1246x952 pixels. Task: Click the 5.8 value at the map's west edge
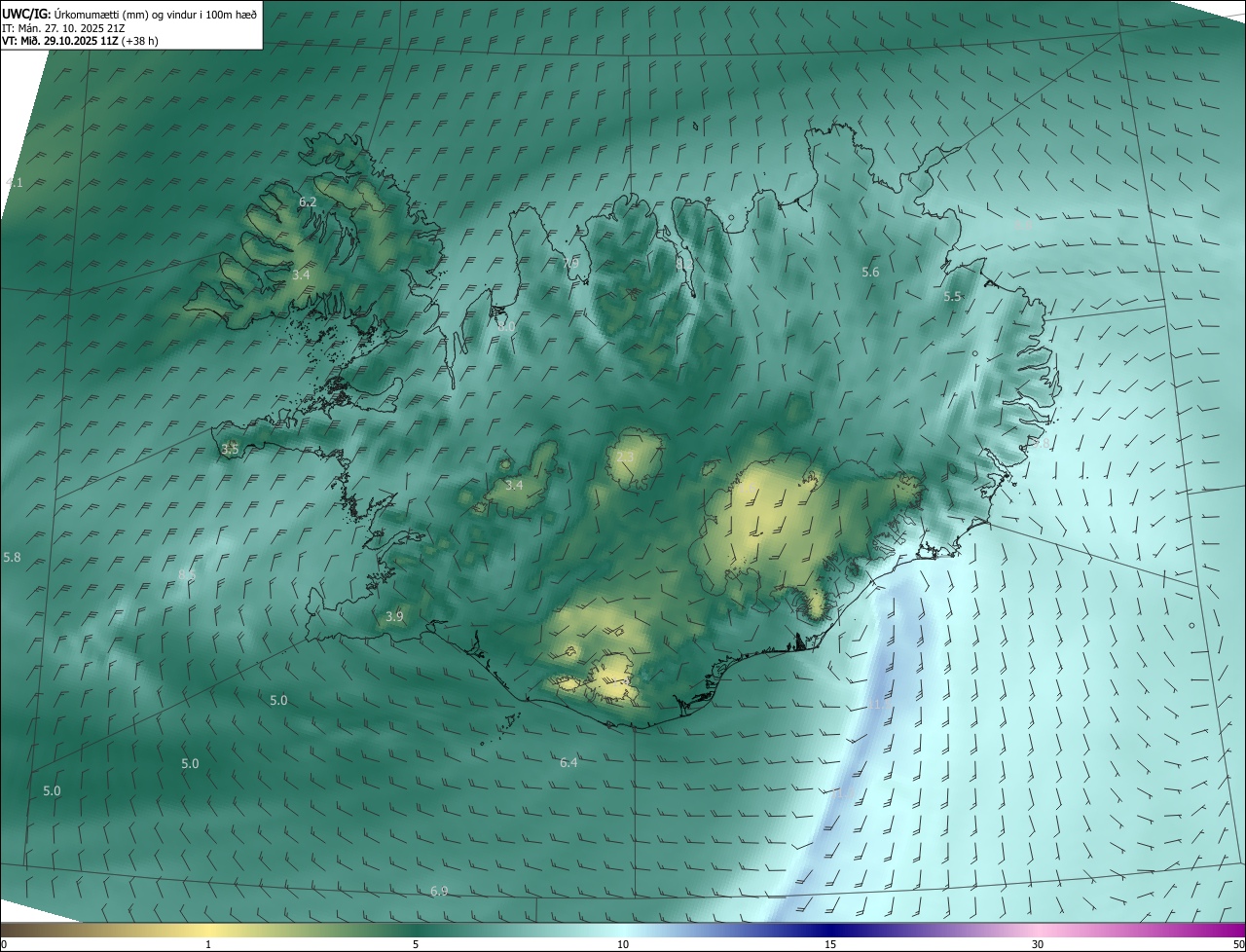[12, 558]
